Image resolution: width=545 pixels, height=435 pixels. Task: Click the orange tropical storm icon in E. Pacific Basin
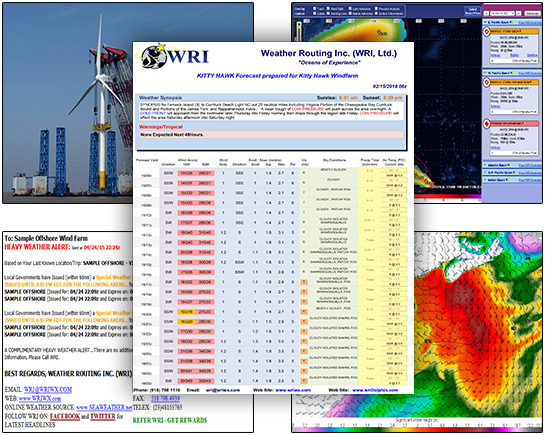point(486,31)
